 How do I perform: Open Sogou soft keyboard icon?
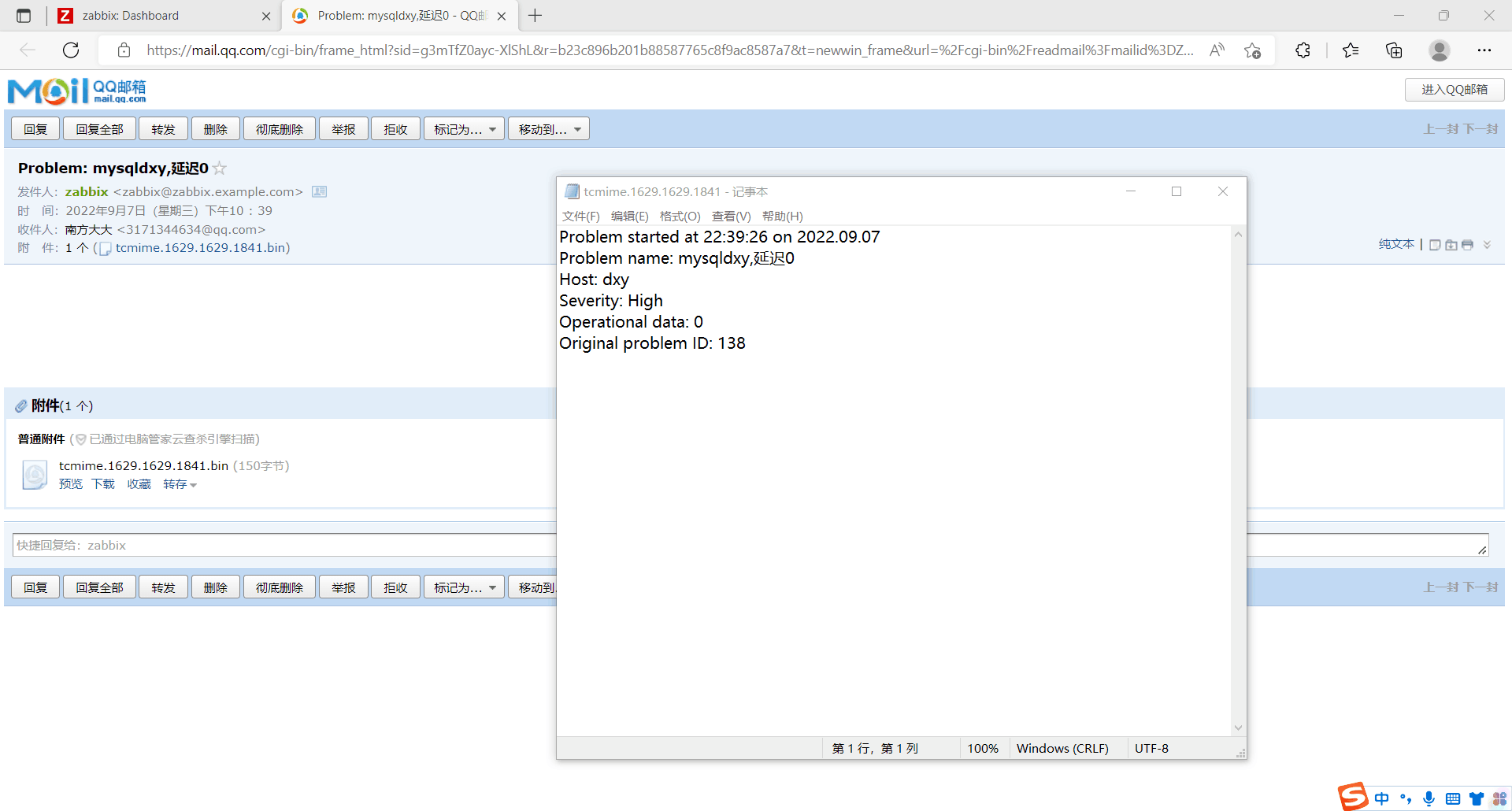1453,798
